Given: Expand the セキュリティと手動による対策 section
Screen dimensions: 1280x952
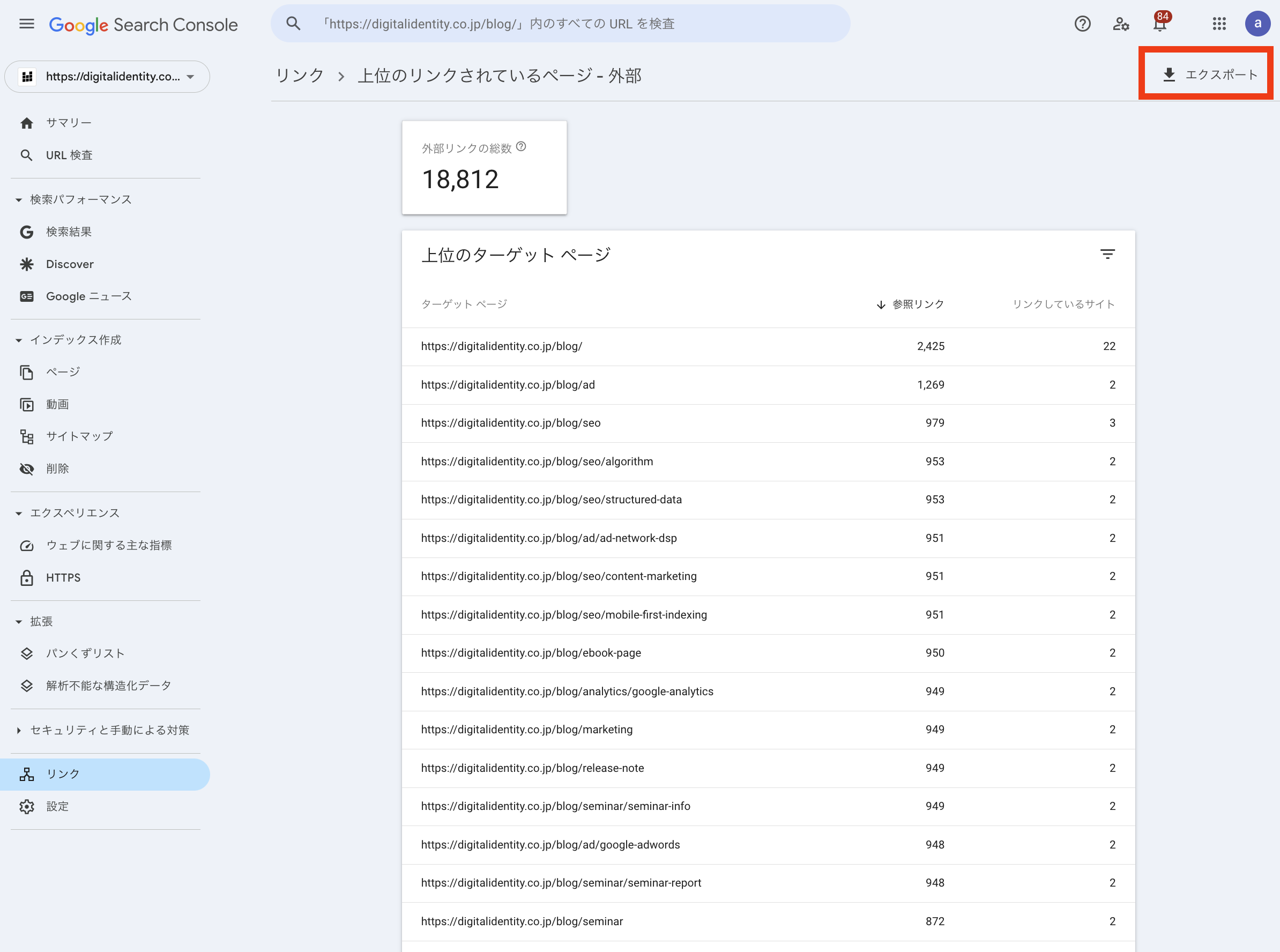Looking at the screenshot, I should tap(18, 730).
